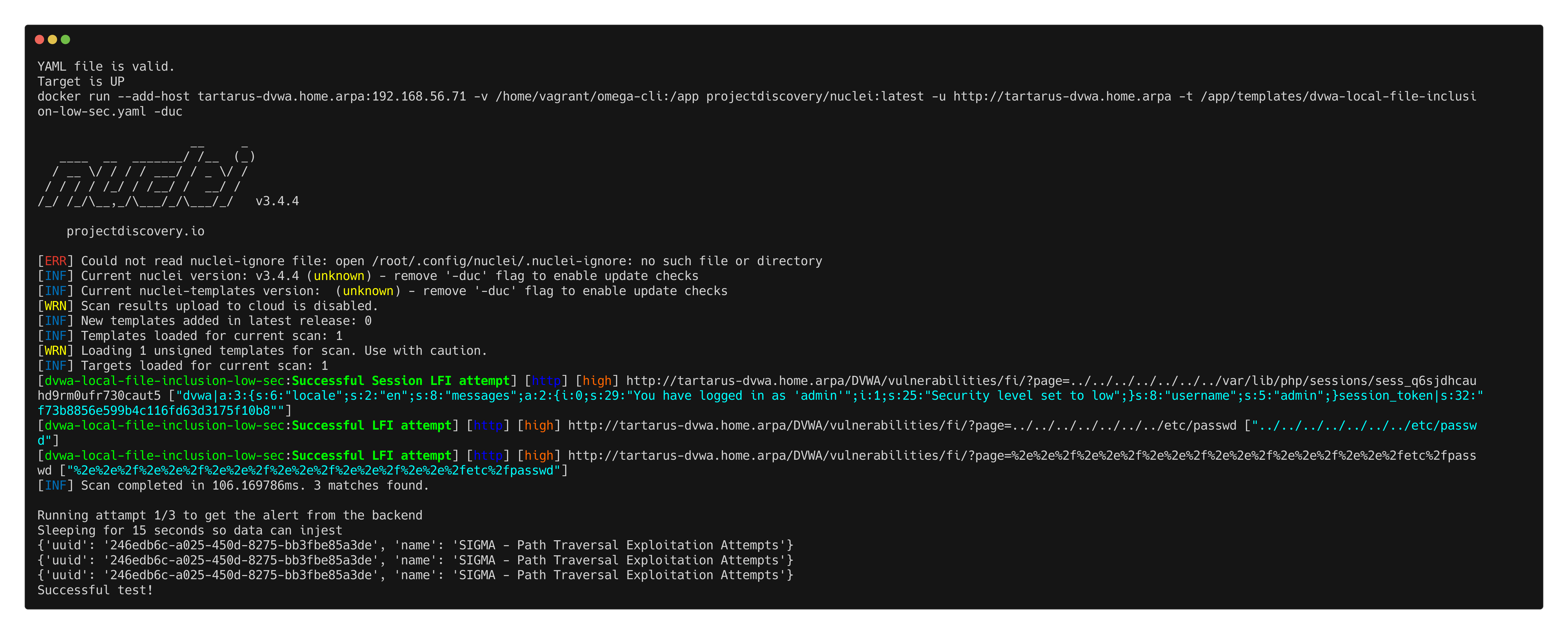Click the green maximize window button
The width and height of the screenshot is (1568, 634).
pos(66,39)
